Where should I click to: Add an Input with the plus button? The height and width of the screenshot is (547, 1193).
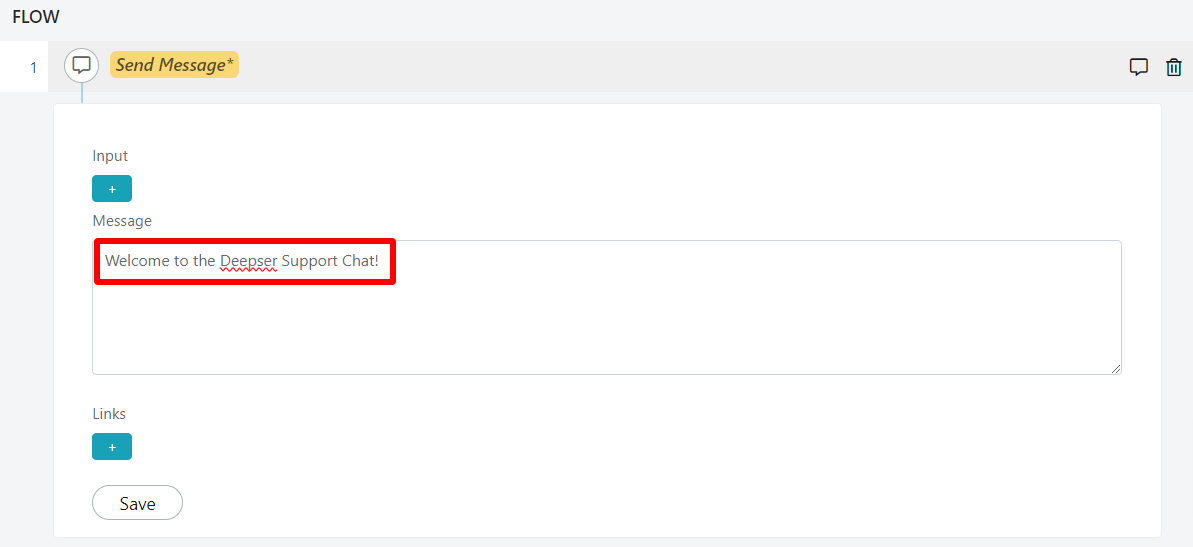(x=112, y=189)
